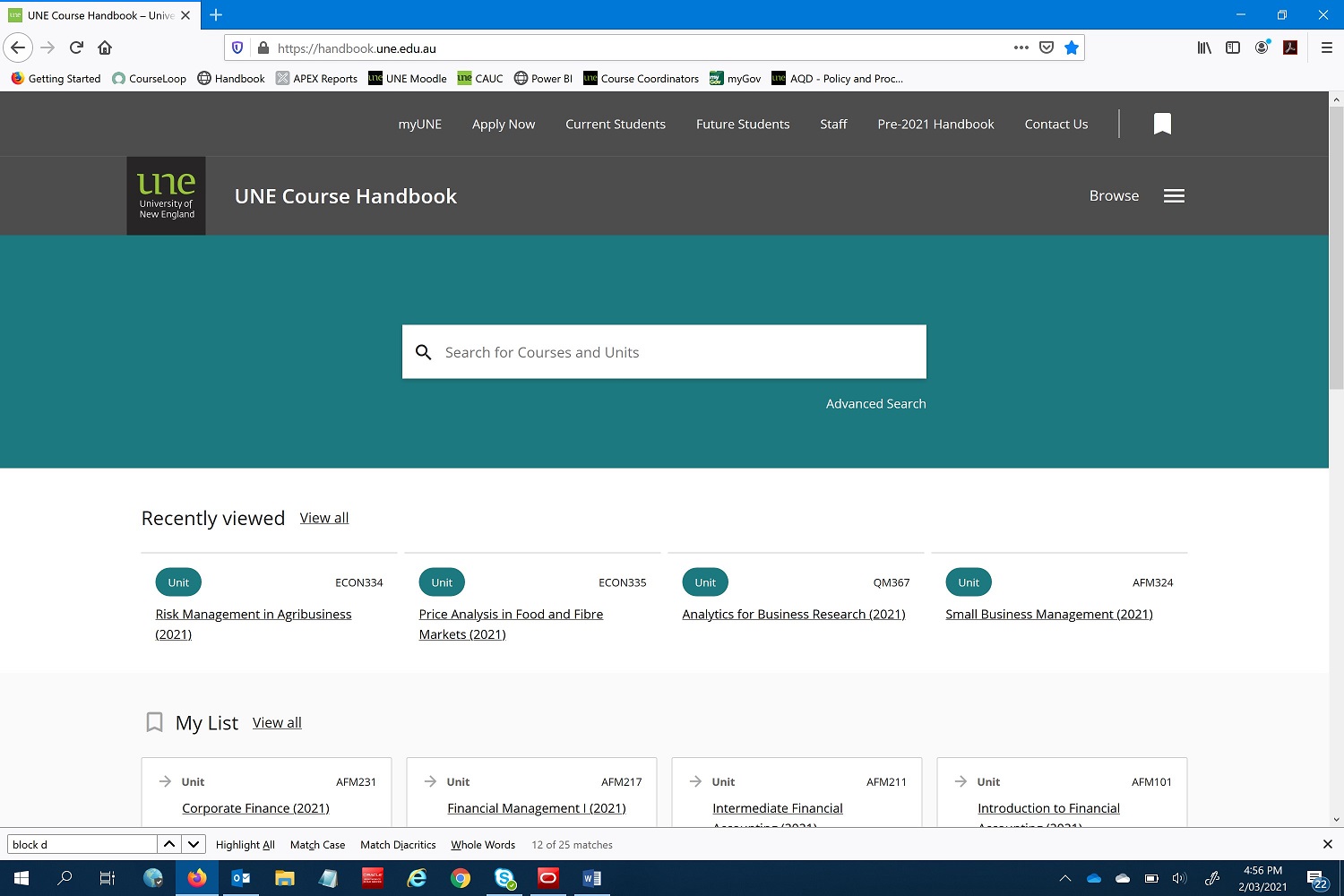Open the Pre-2021 Handbook navigation item

935,124
